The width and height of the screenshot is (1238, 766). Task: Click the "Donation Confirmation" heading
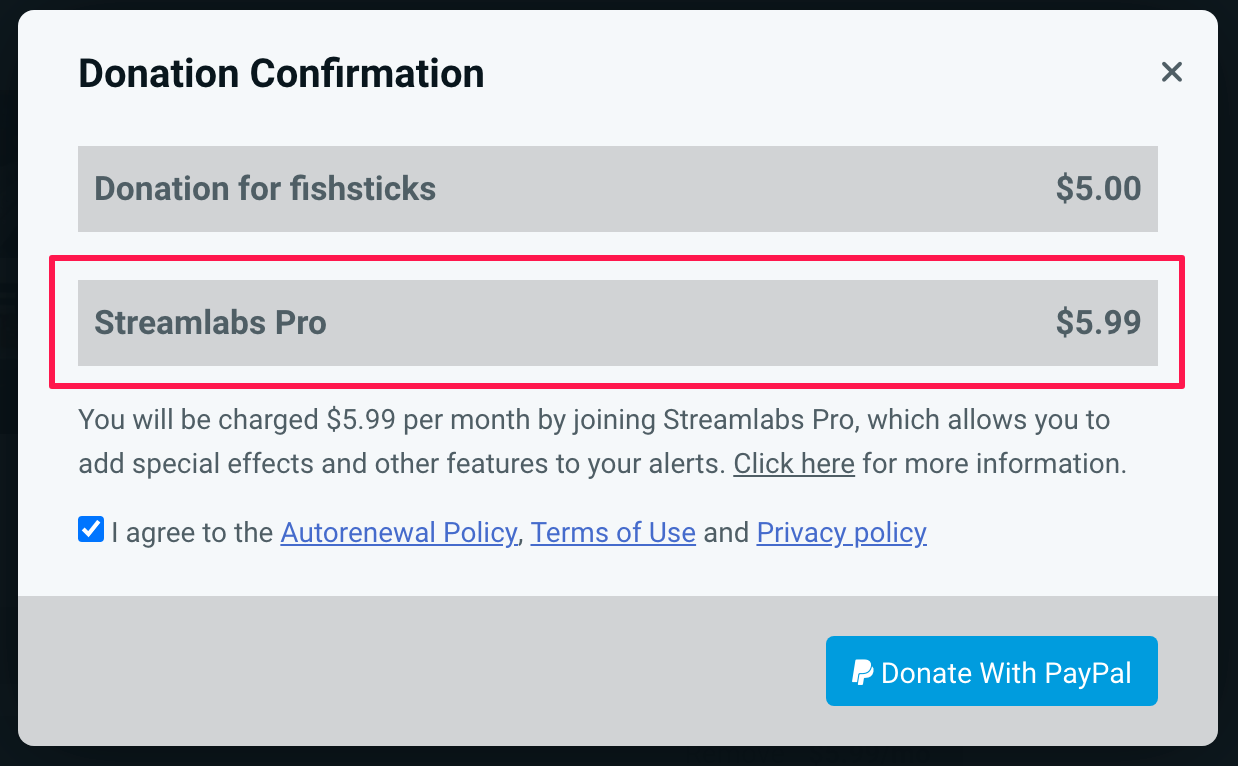click(x=281, y=74)
